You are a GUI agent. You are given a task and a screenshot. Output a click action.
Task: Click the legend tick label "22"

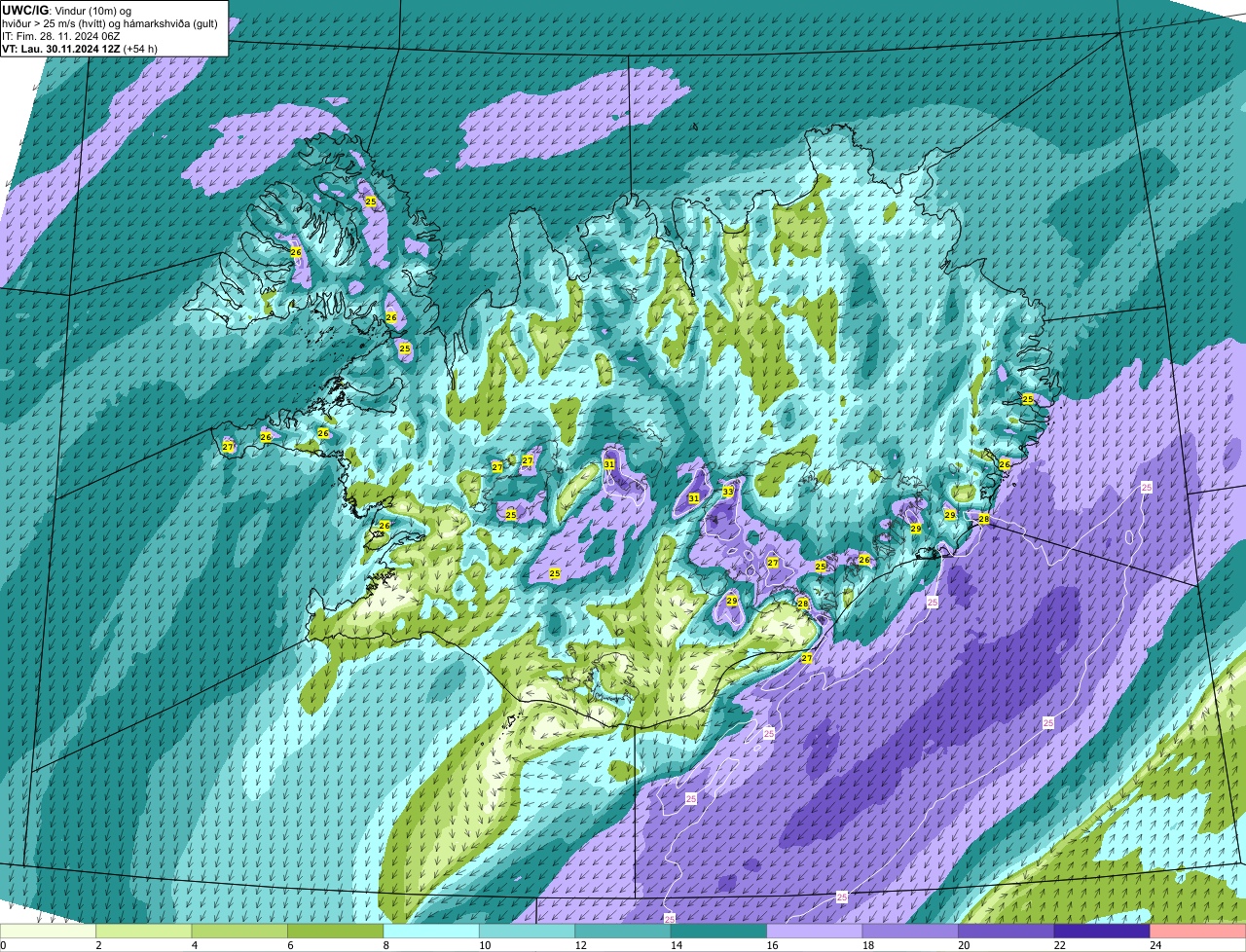(x=1059, y=945)
